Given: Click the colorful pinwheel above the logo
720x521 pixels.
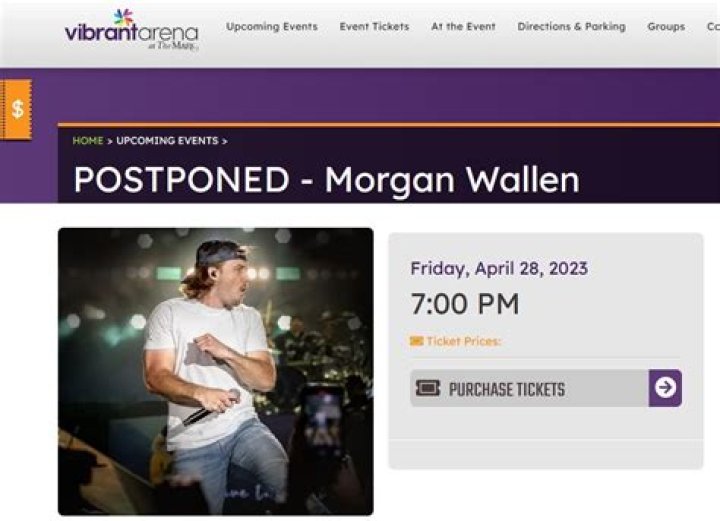Looking at the screenshot, I should coord(124,17).
